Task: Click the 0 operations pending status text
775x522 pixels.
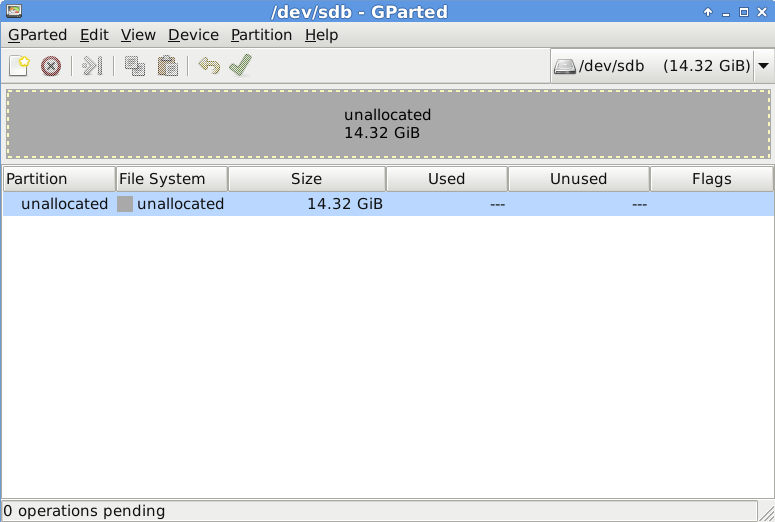Action: click(84, 511)
